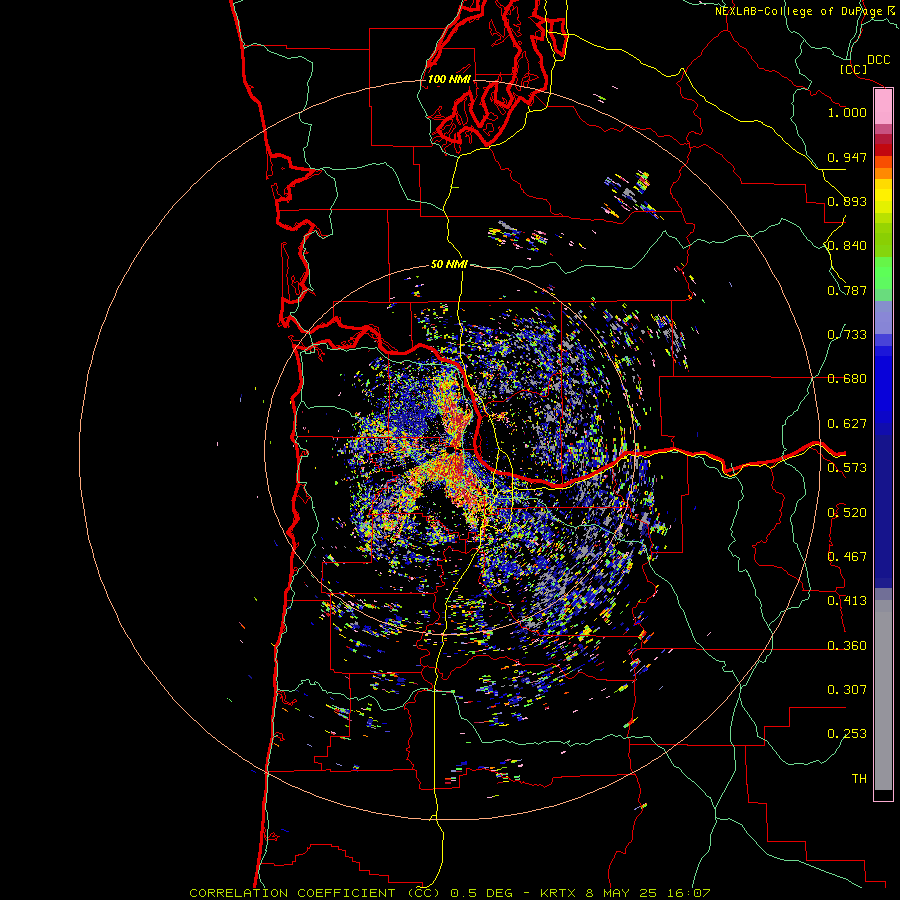Pick the bright green segment of the color bar

click(883, 273)
